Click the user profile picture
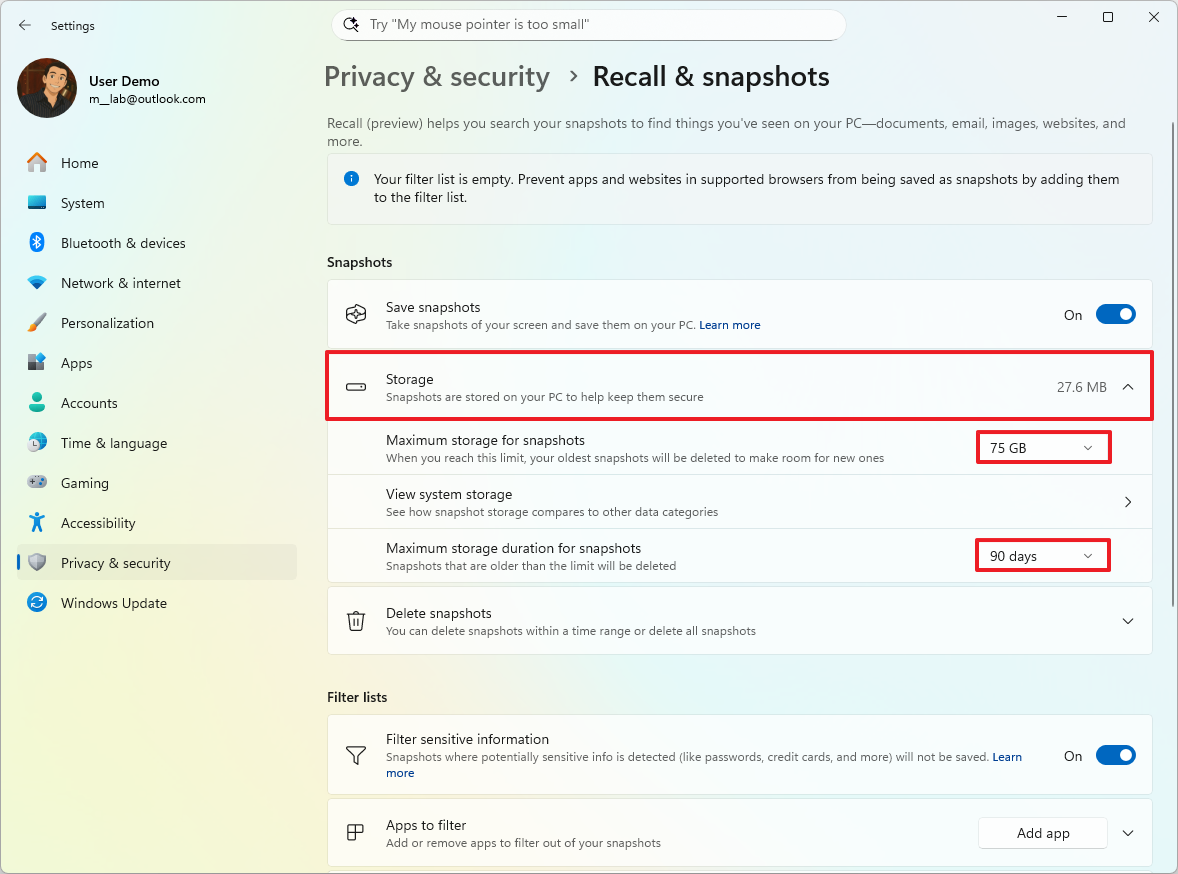The width and height of the screenshot is (1178, 874). point(47,88)
